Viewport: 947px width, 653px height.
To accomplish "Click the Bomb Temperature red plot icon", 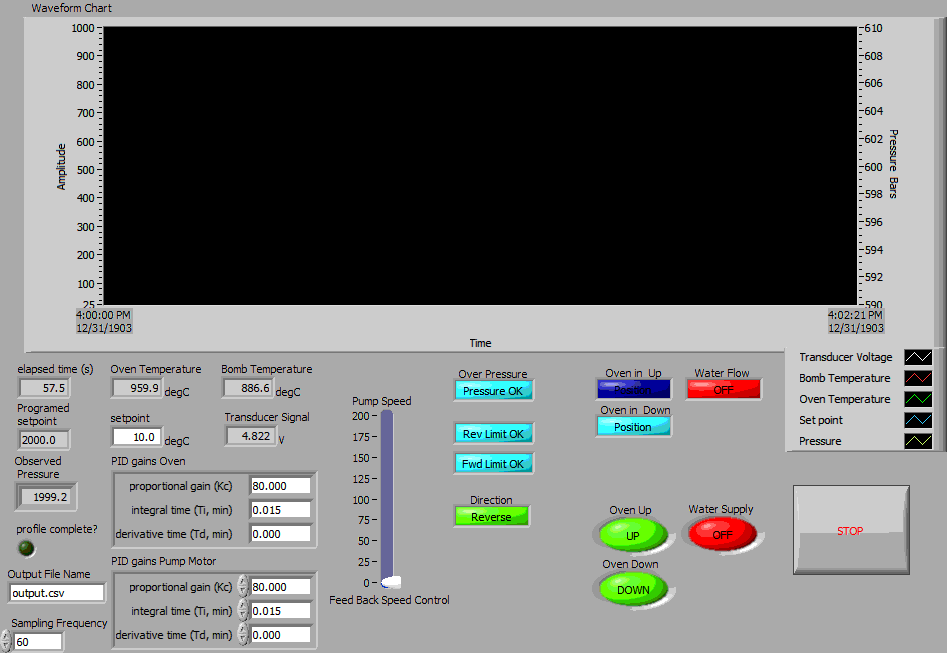I will tap(917, 378).
